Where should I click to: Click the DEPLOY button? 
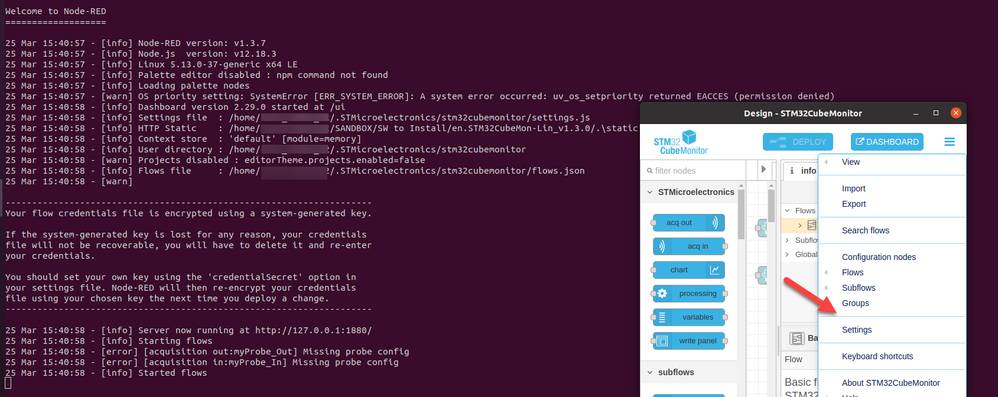(797, 142)
